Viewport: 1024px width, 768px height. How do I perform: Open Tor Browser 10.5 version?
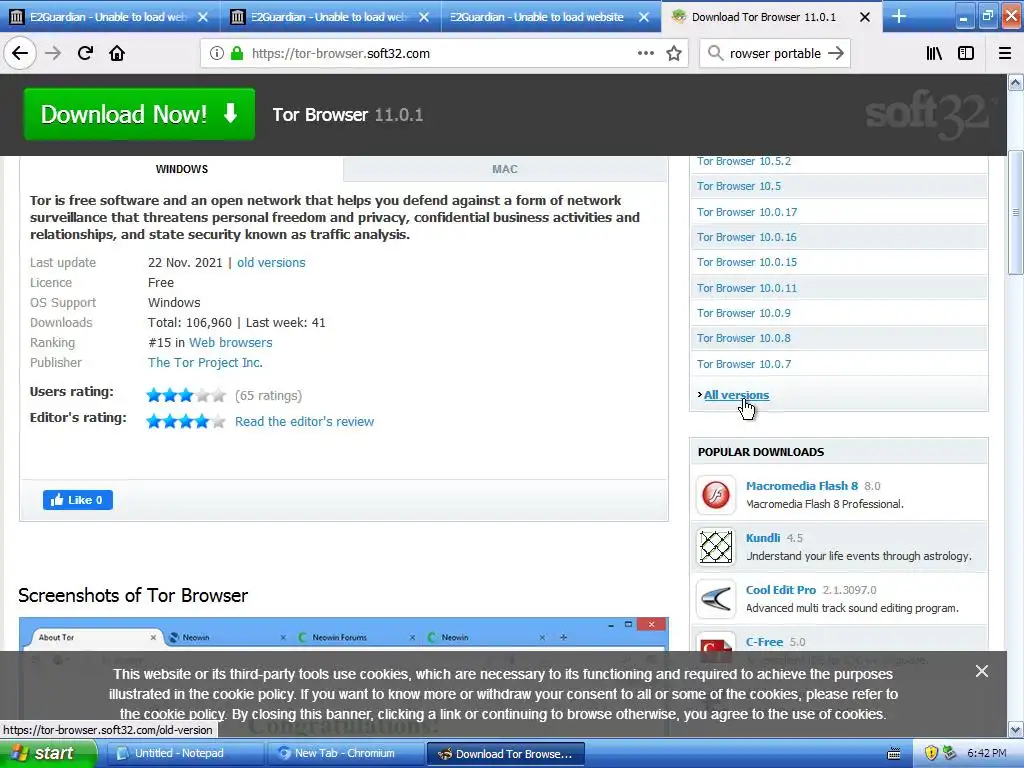[739, 186]
